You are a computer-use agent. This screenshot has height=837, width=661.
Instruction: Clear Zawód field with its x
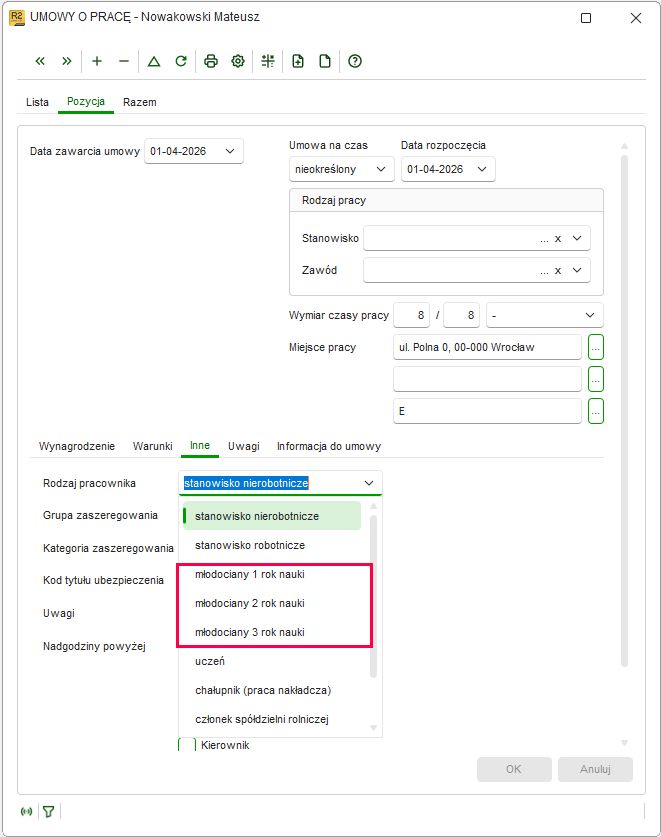pos(558,271)
